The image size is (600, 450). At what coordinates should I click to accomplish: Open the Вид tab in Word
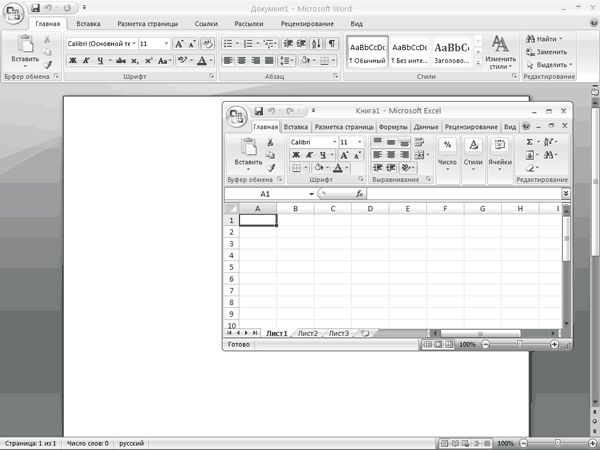click(356, 24)
